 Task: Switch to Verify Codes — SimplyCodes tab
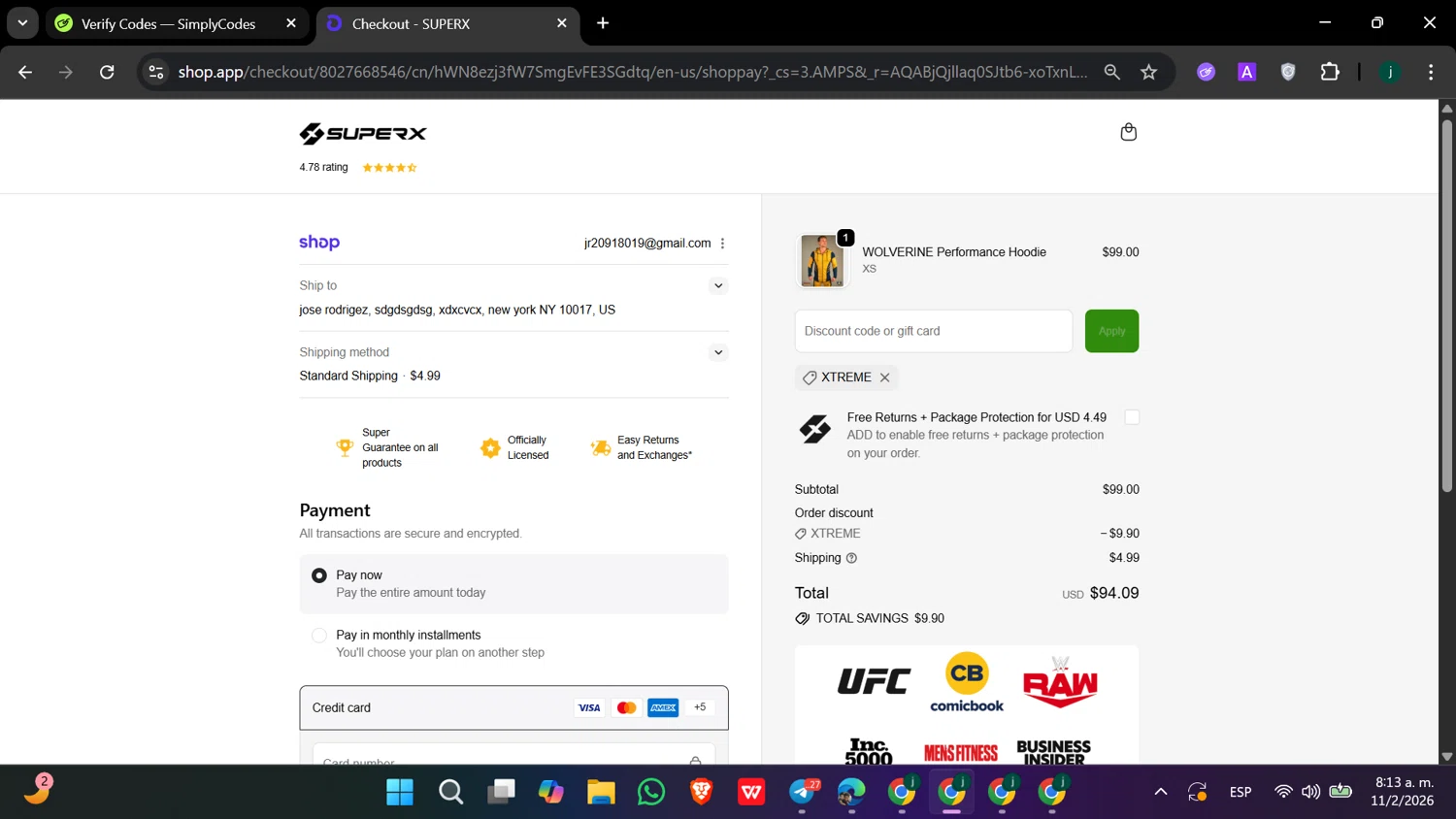point(178,23)
